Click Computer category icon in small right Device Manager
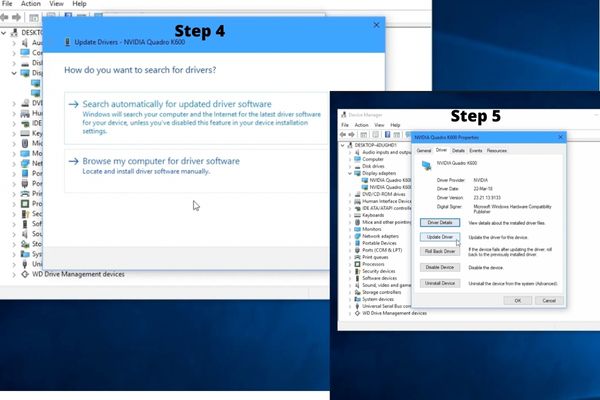This screenshot has width=600, height=400. (357, 159)
